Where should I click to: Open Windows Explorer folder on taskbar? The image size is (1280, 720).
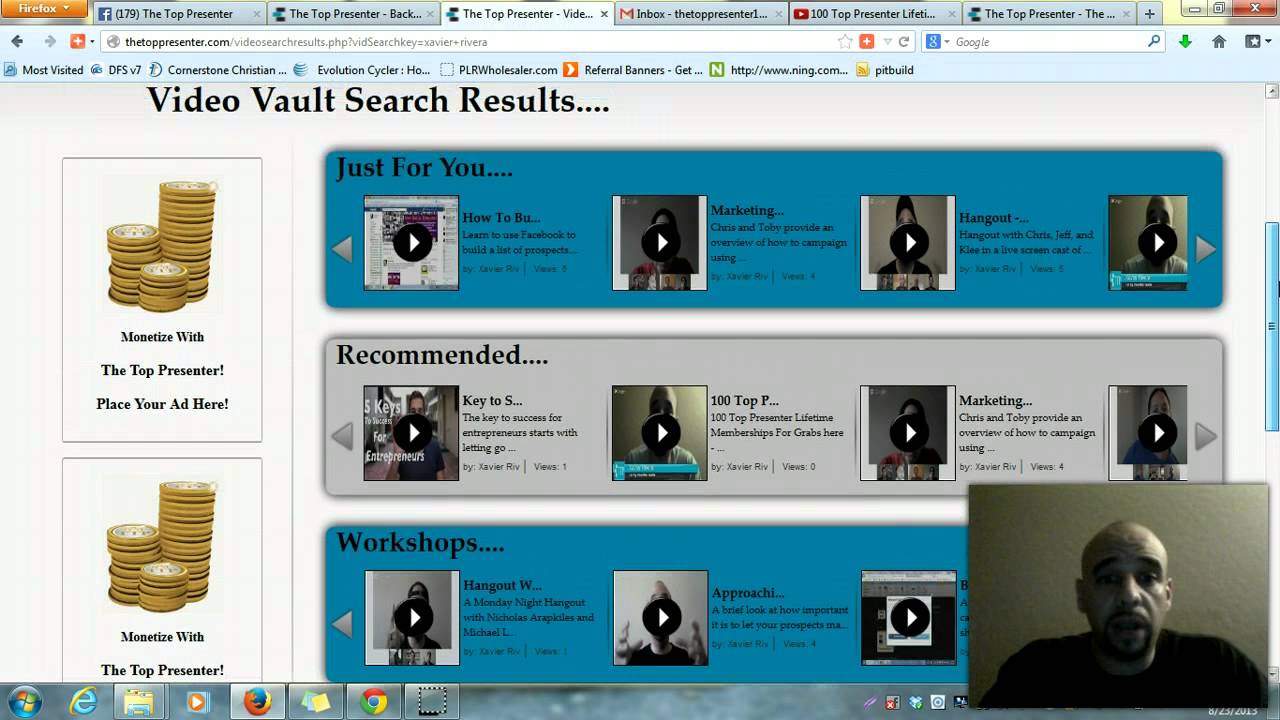(139, 702)
